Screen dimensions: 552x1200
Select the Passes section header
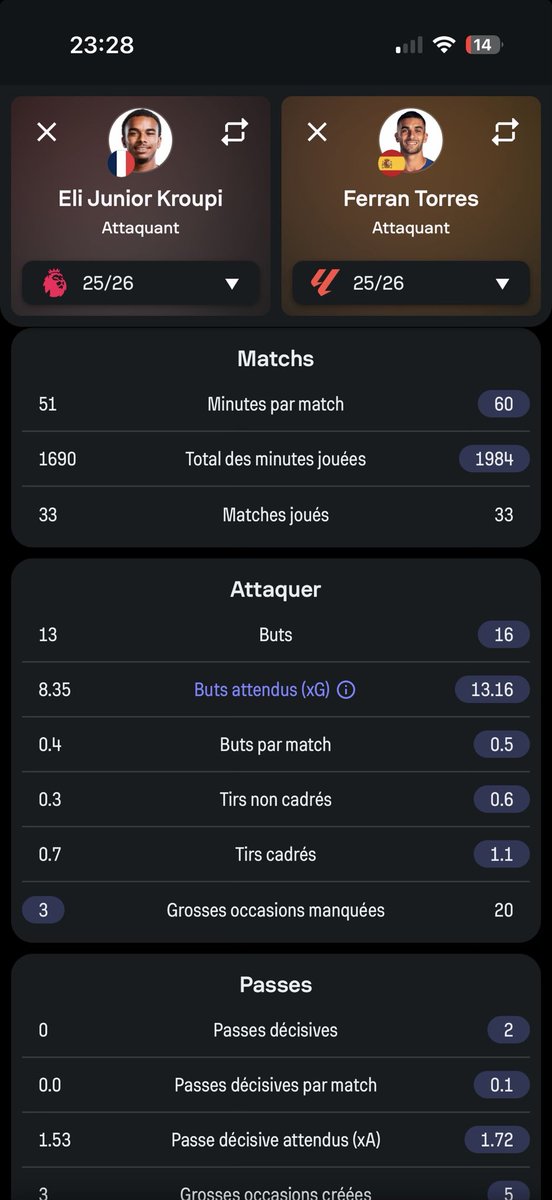click(x=276, y=985)
